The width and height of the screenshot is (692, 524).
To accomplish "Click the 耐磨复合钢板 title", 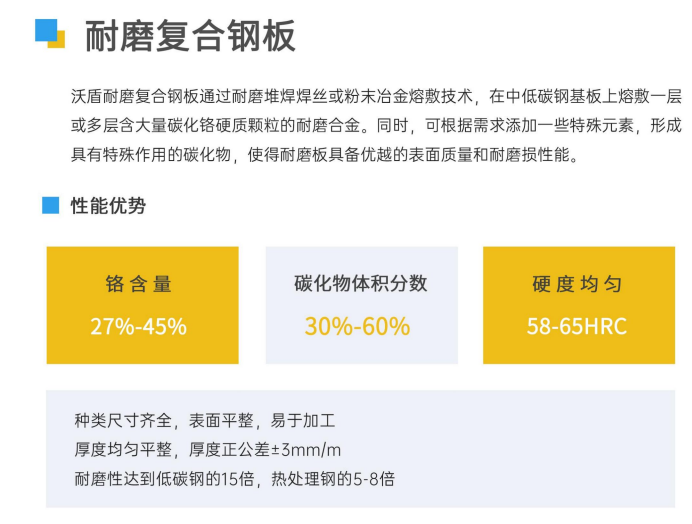I will [190, 36].
